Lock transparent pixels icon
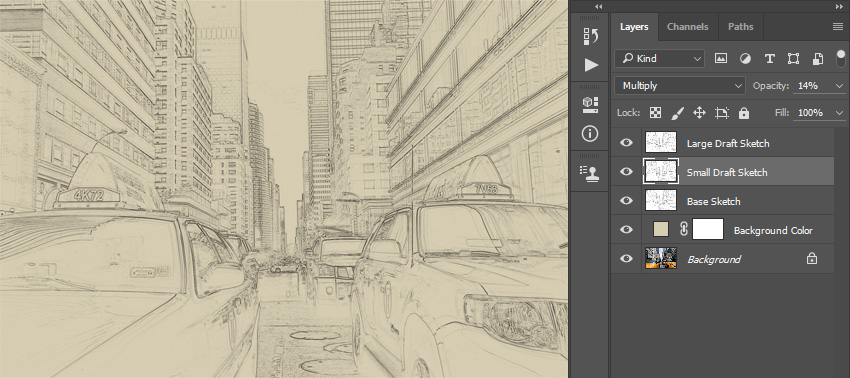850x378 pixels. click(656, 113)
